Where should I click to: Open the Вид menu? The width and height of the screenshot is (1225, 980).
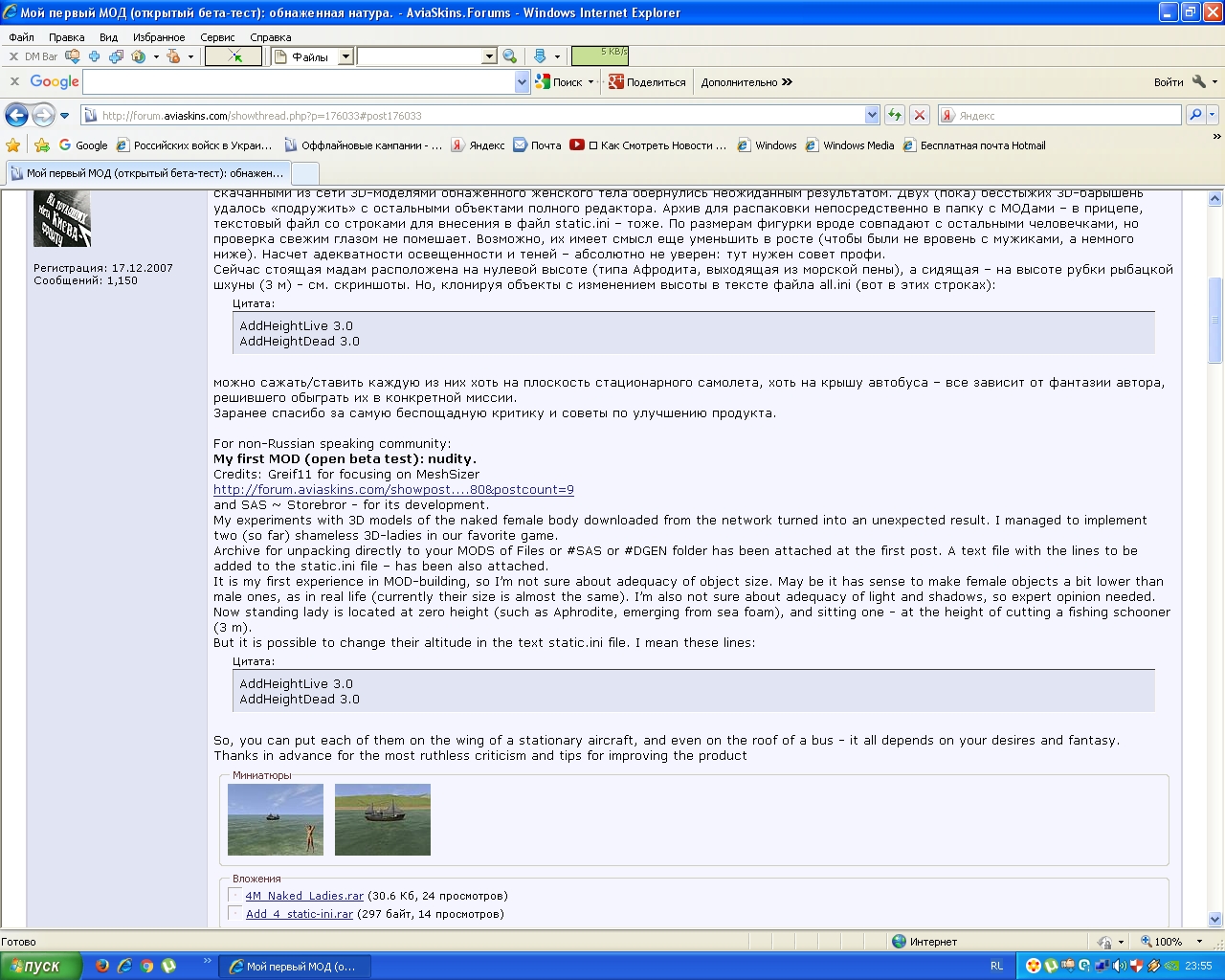pos(108,37)
